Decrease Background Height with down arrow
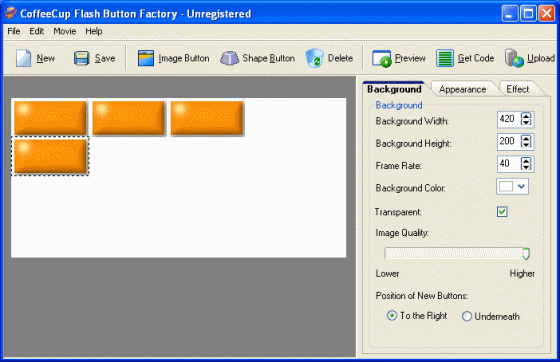560x362 pixels. coord(526,145)
